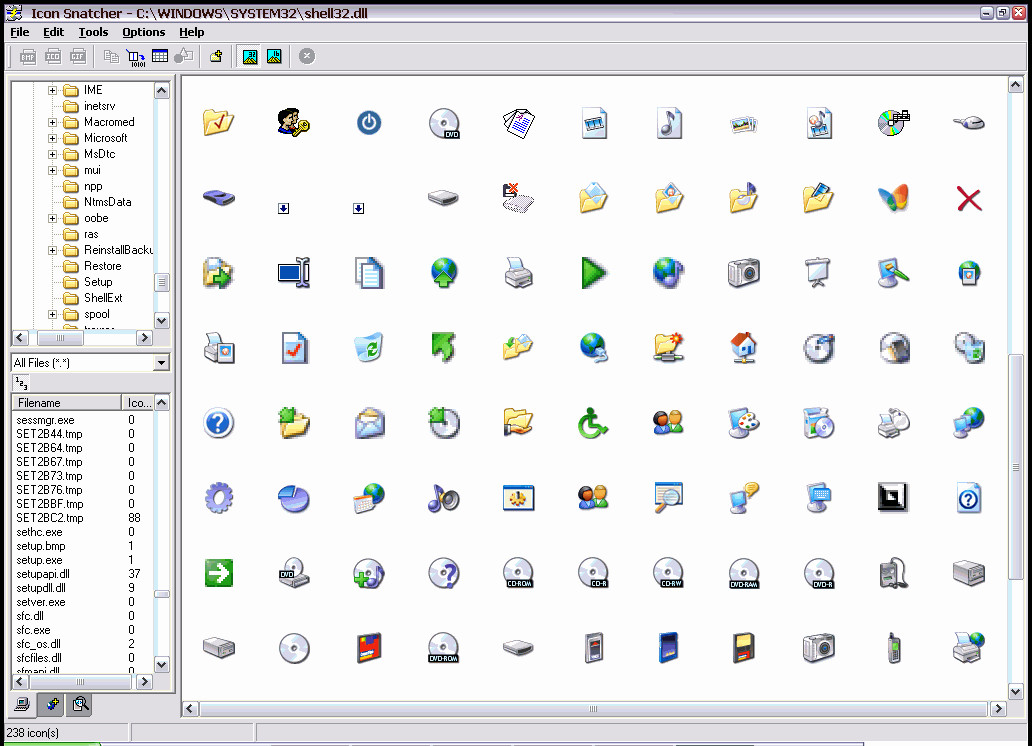Open the Edit menu
Screen dimensions: 1032x746
click(x=53, y=32)
